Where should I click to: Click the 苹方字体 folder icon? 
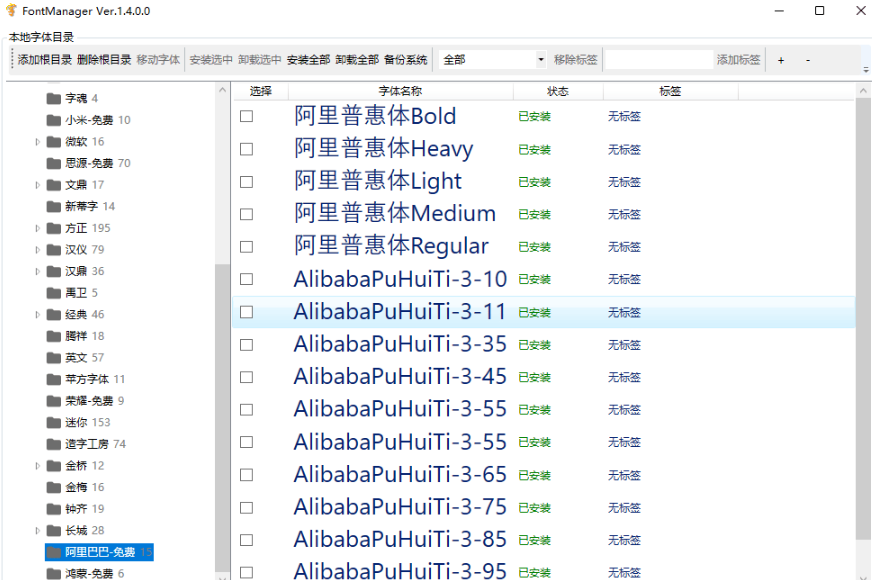pyautogui.click(x=53, y=379)
